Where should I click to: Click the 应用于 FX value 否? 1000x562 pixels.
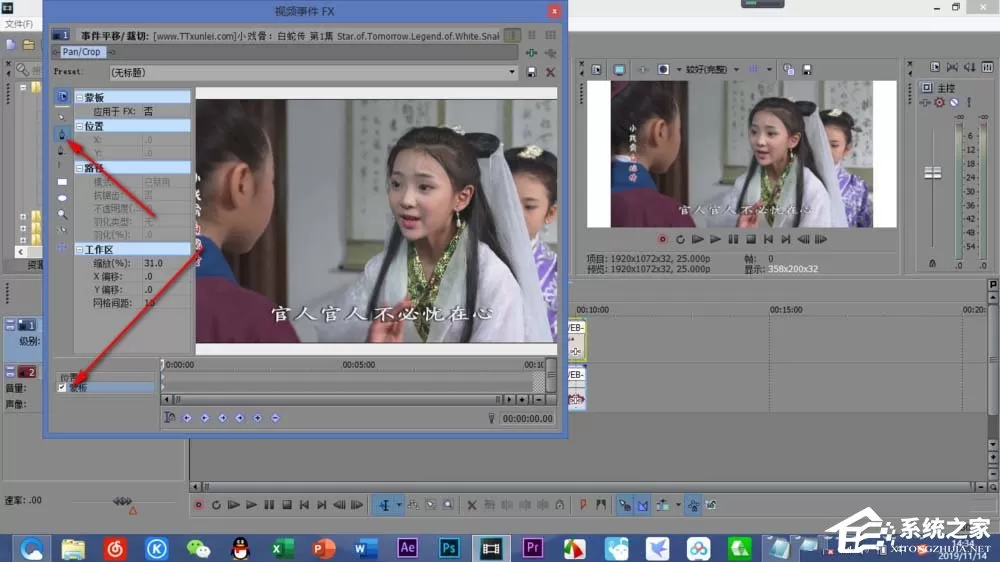148,111
